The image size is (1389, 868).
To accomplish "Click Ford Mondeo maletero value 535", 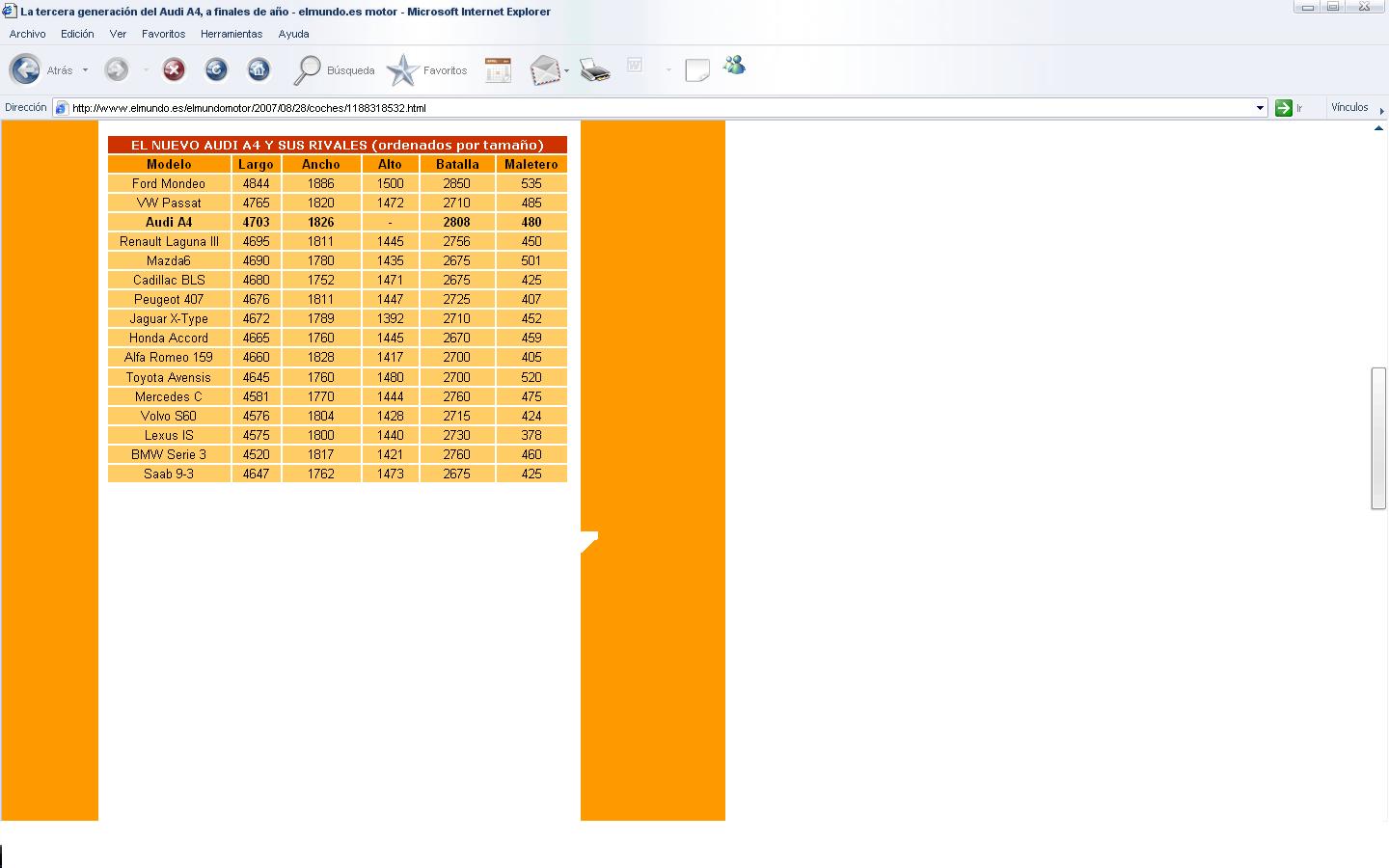I will pyautogui.click(x=531, y=183).
